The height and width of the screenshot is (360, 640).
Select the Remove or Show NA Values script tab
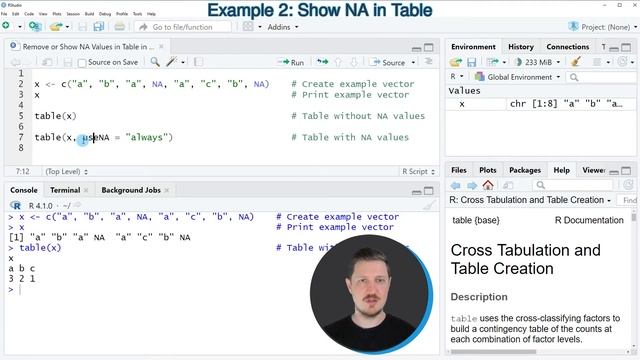tap(88, 47)
